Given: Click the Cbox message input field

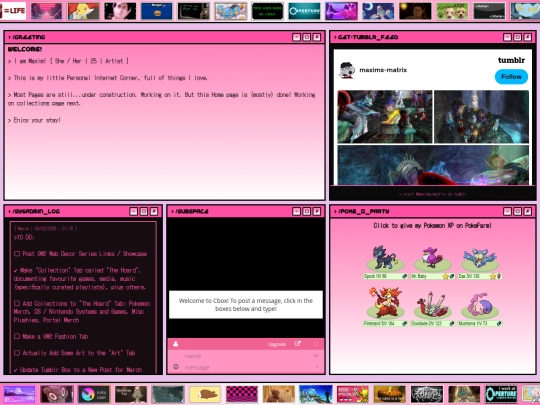Looking at the screenshot, I should 246,367.
